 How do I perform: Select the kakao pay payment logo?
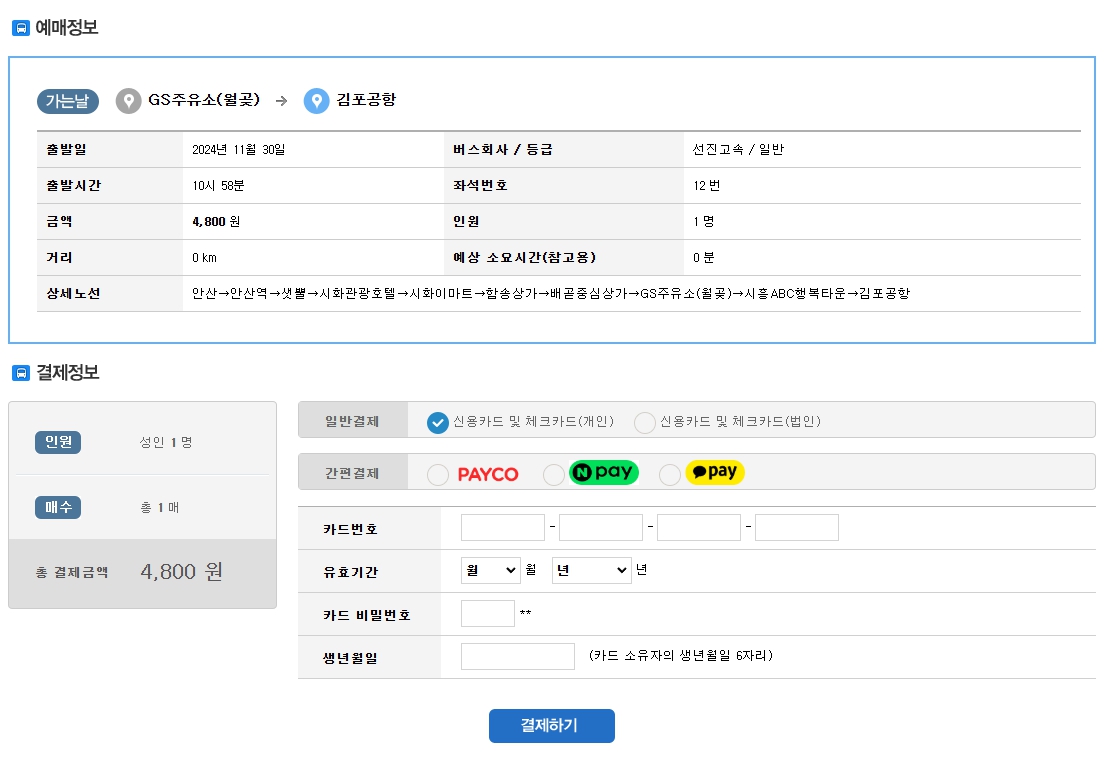click(x=715, y=472)
